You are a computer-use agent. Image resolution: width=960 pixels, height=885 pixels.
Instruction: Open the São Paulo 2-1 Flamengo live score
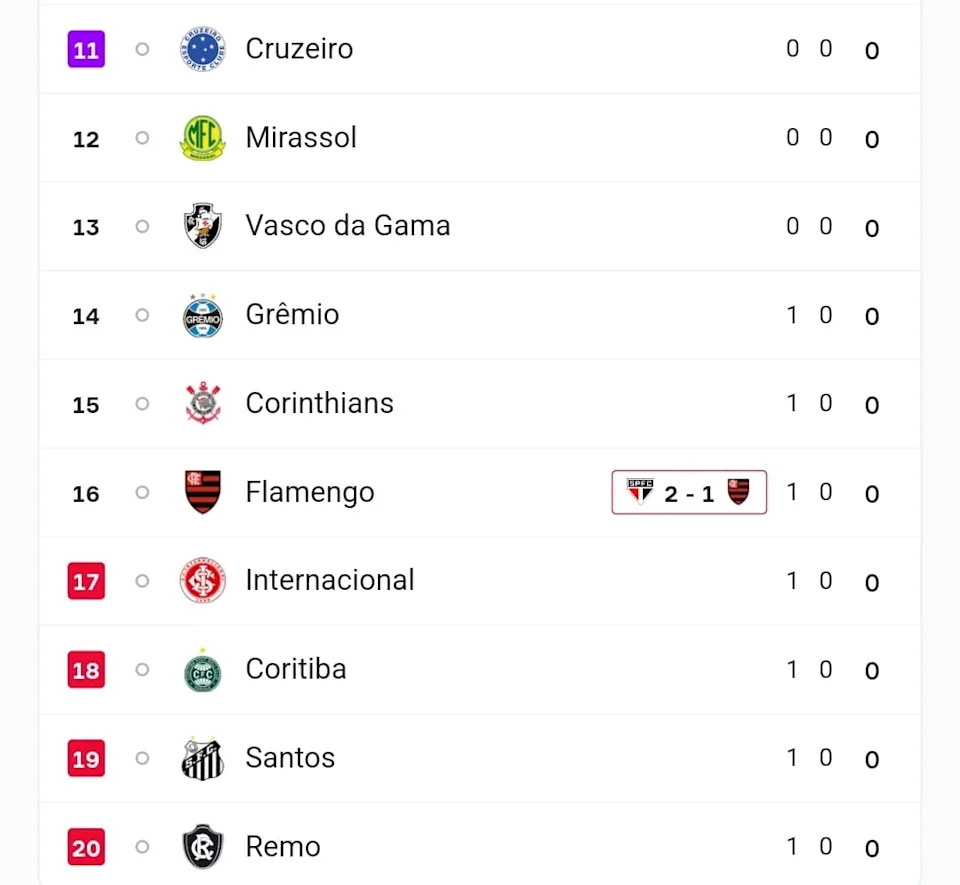[x=689, y=492]
